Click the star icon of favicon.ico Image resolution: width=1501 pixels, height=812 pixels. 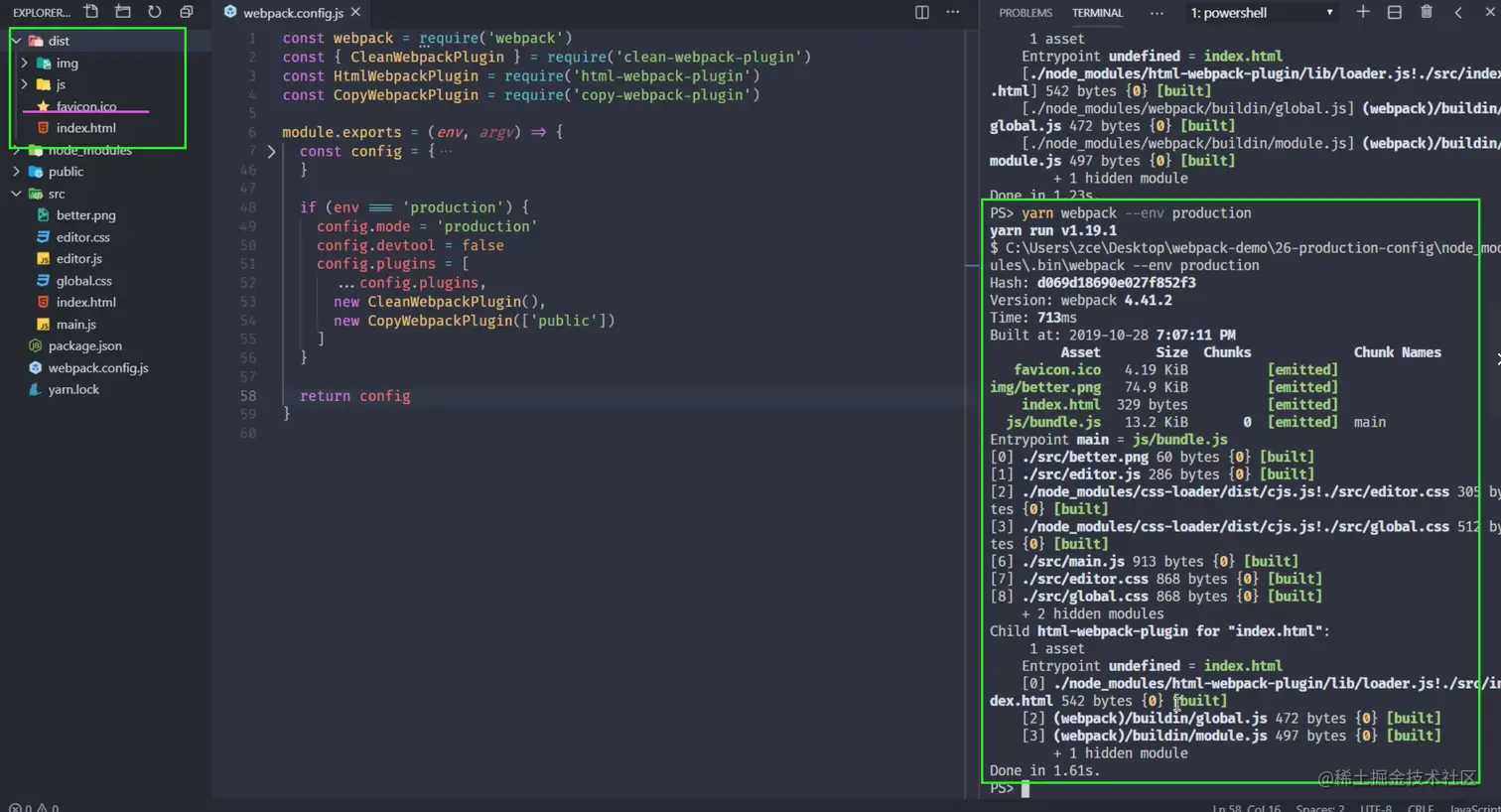(43, 106)
